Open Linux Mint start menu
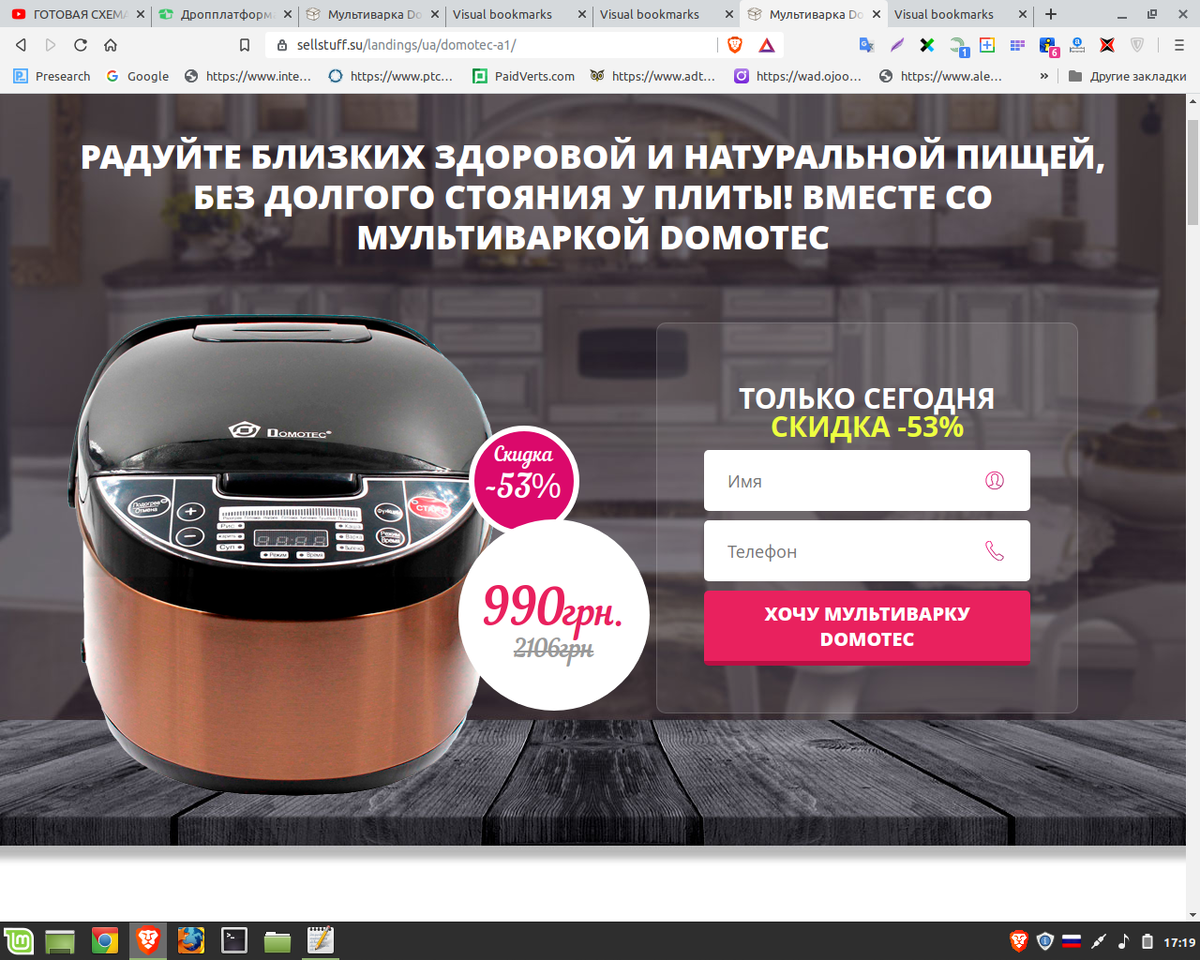 coord(18,940)
